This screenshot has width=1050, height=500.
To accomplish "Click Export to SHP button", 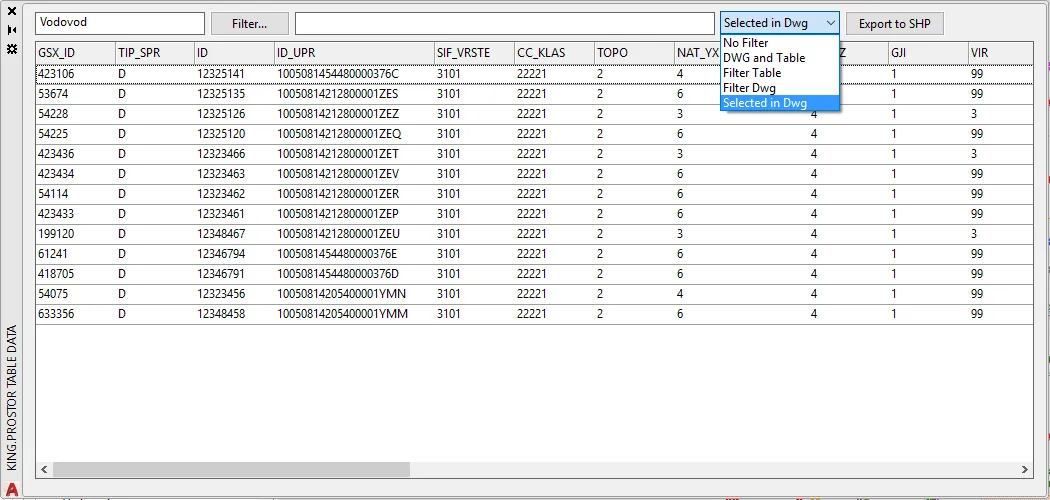I will point(894,23).
